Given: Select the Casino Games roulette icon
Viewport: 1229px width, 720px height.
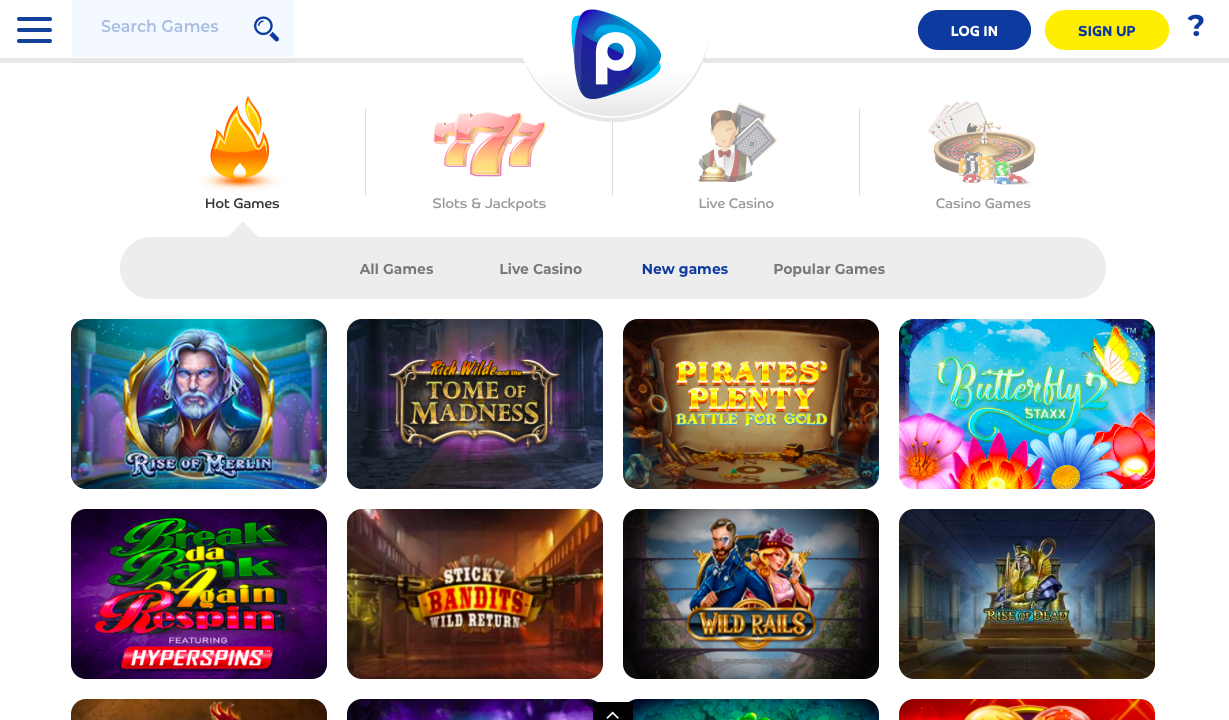Looking at the screenshot, I should [x=983, y=144].
